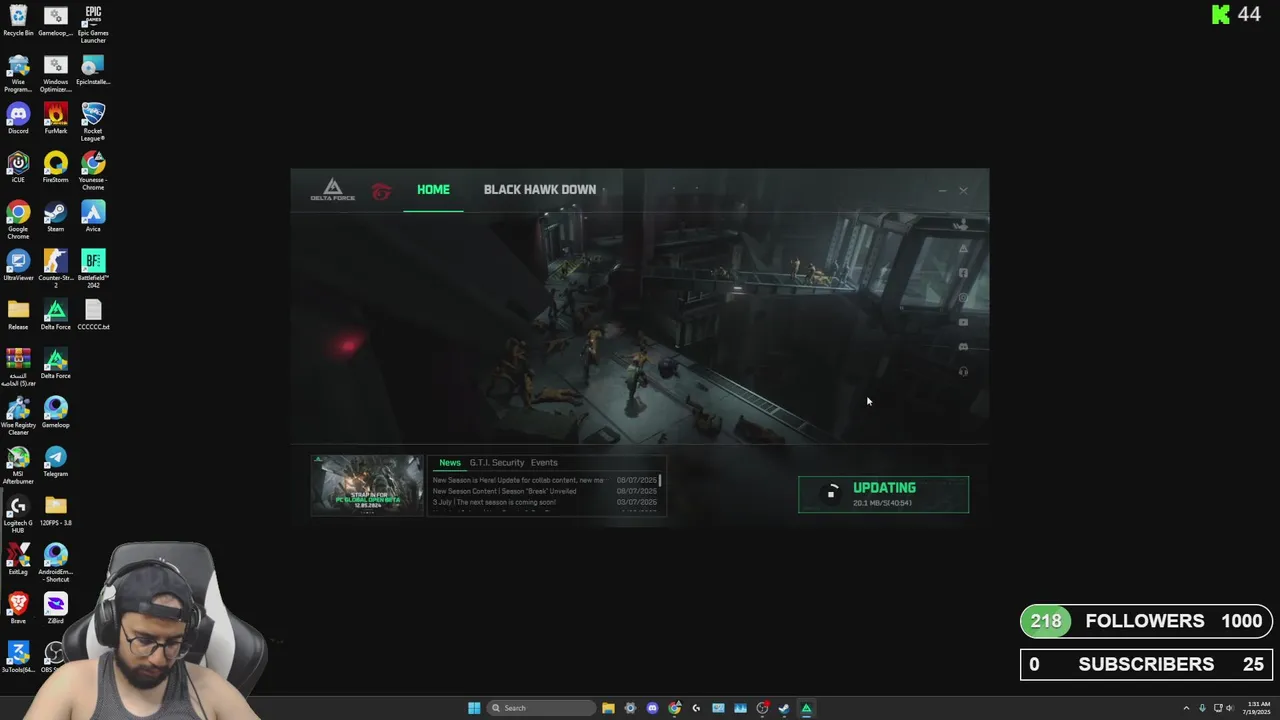The image size is (1280, 720).
Task: Select the UltraViewer desktop icon
Action: (x=18, y=266)
